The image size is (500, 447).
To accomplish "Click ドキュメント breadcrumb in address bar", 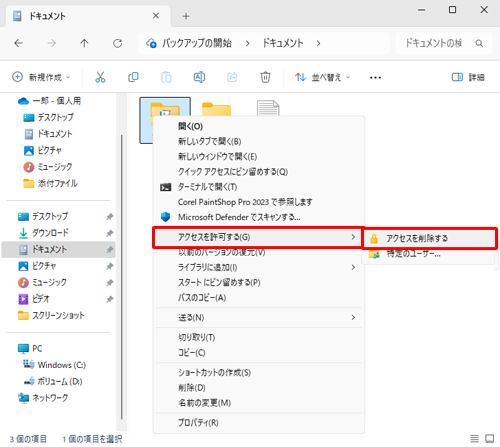I will click(x=283, y=43).
